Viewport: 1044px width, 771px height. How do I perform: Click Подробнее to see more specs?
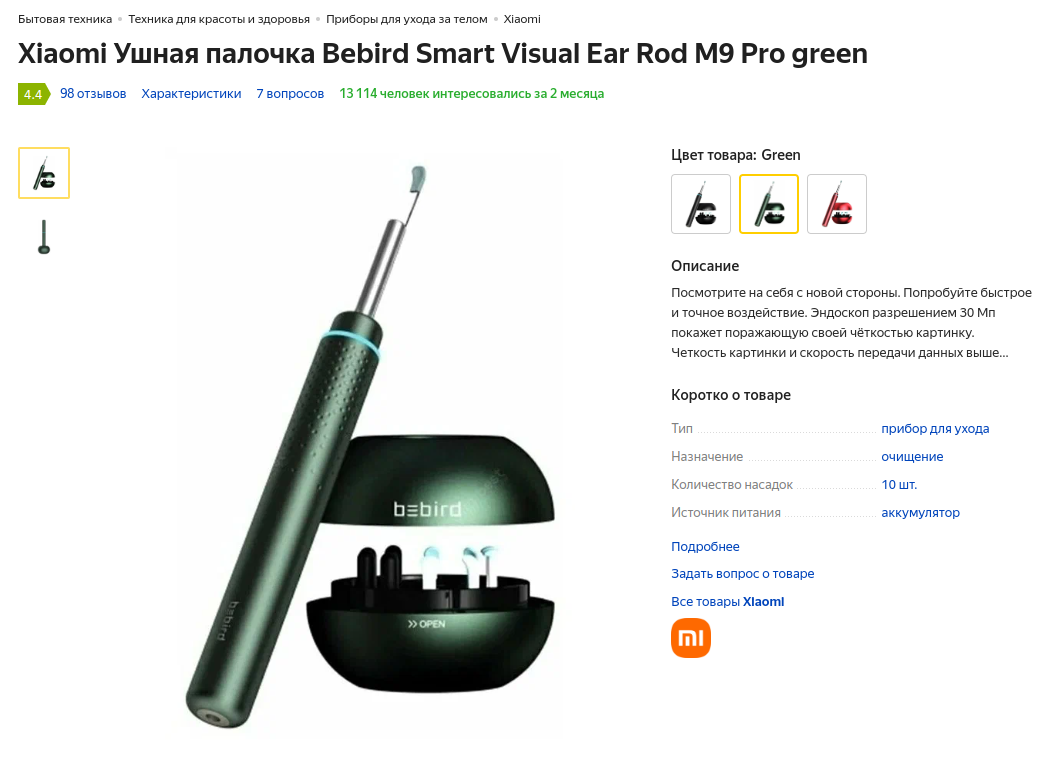coord(705,547)
